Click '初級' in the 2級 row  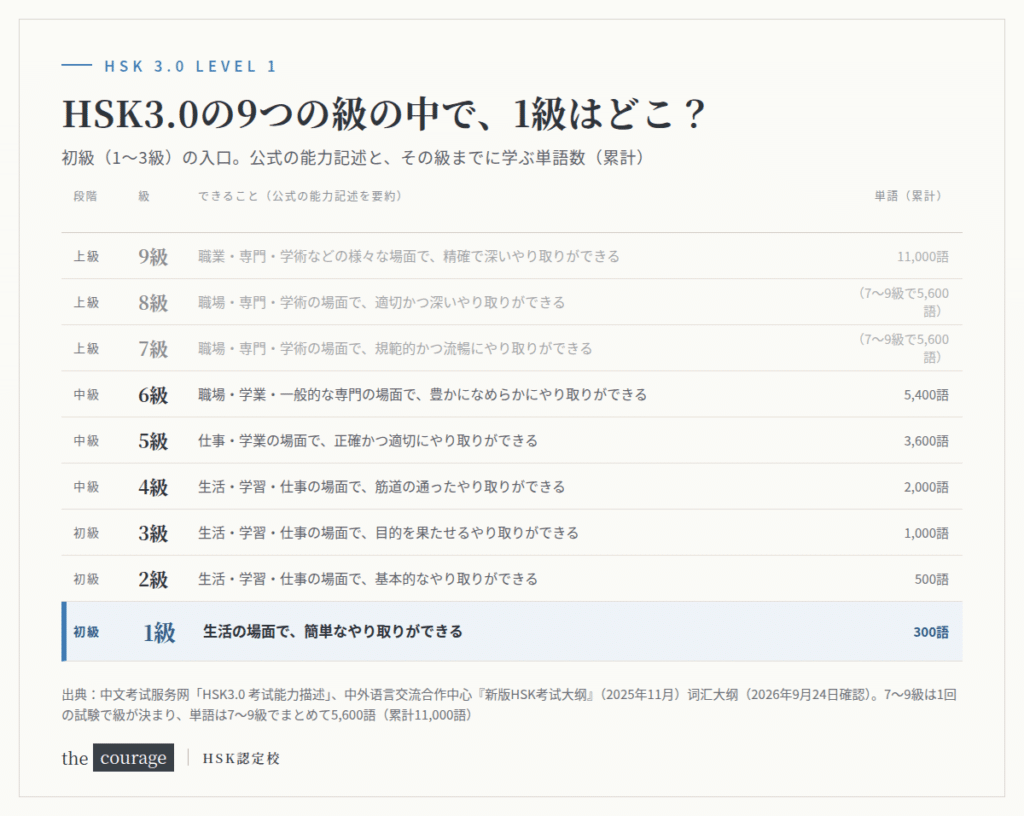[86, 579]
